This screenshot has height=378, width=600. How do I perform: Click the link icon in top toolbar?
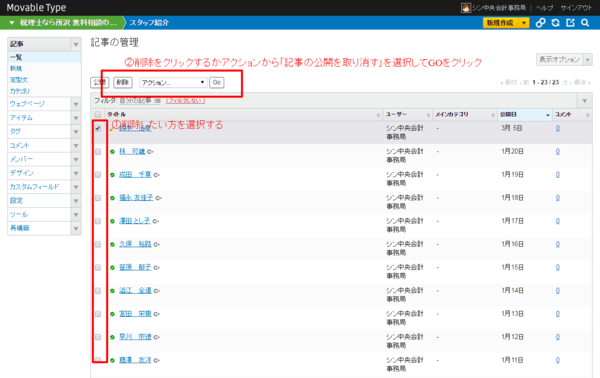click(x=540, y=23)
